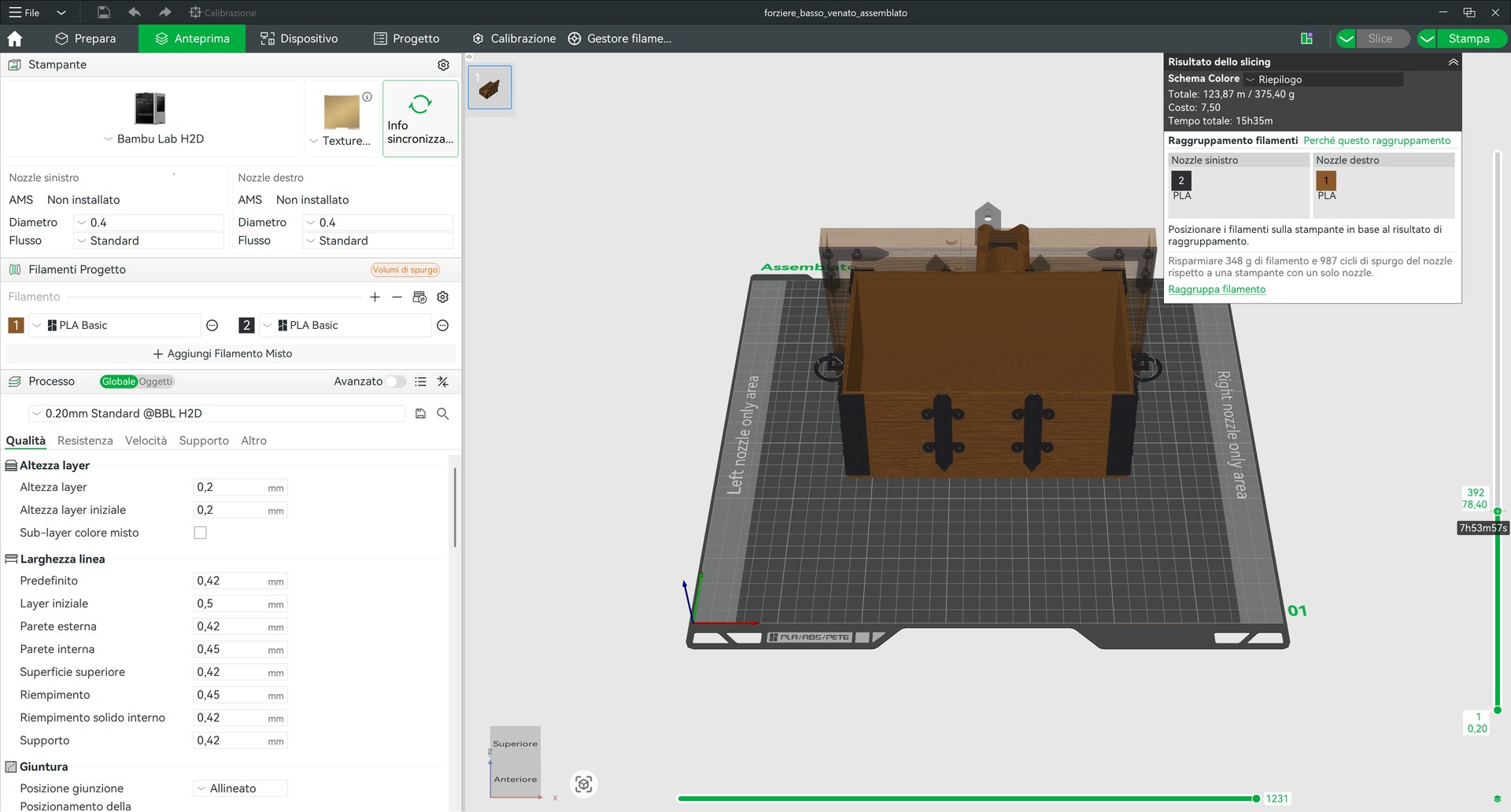Open right nozzle Flusso Standard dropdown
This screenshot has height=812, width=1511.
pyautogui.click(x=378, y=241)
